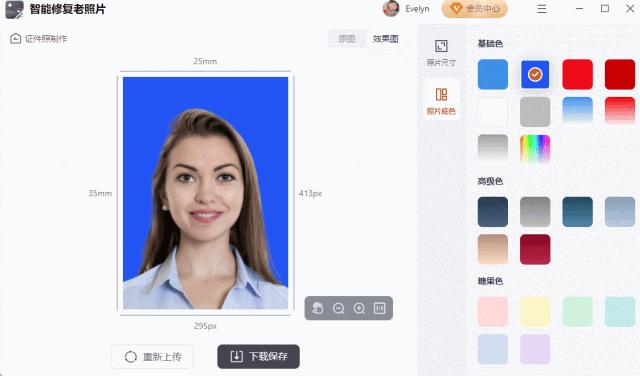This screenshot has height=376, width=640.
Task: Switch to 原图 original view tab
Action: tap(347, 39)
